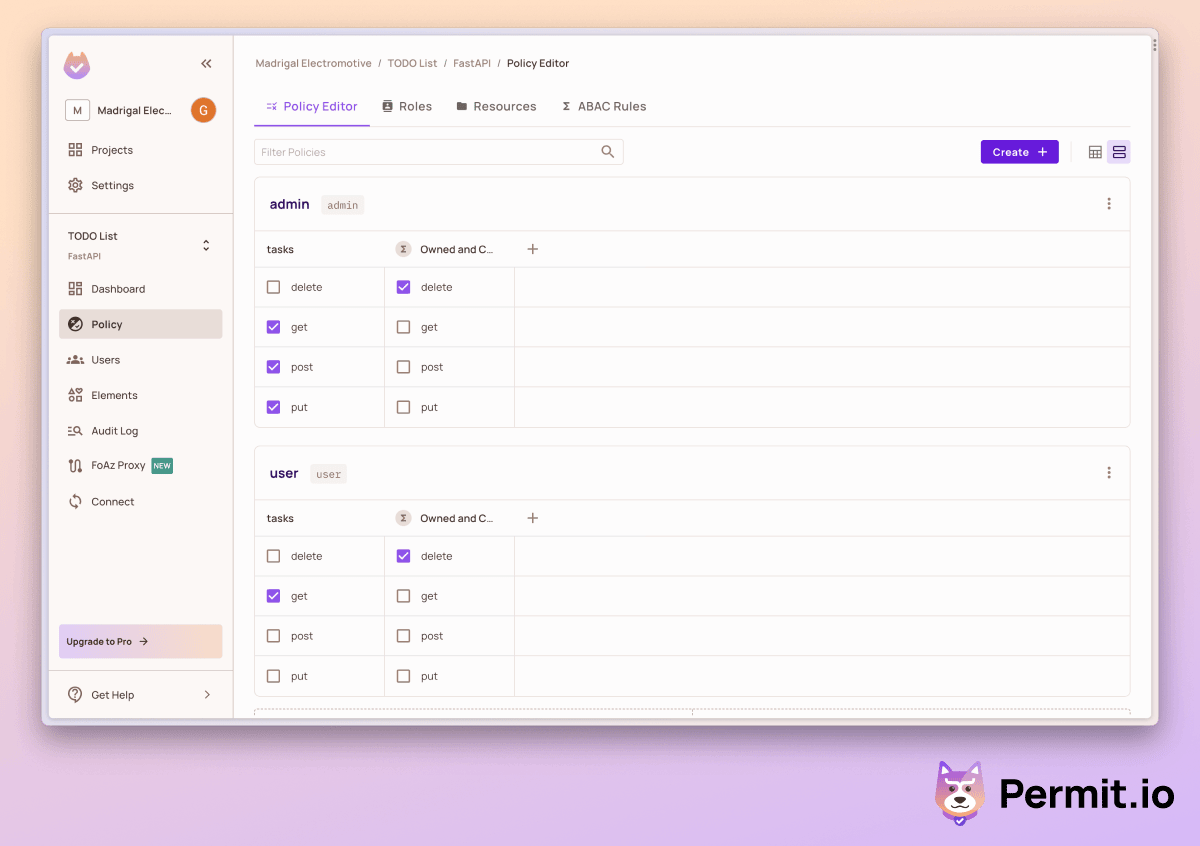Click the search magnifier icon
Image resolution: width=1200 pixels, height=846 pixels.
(x=607, y=152)
